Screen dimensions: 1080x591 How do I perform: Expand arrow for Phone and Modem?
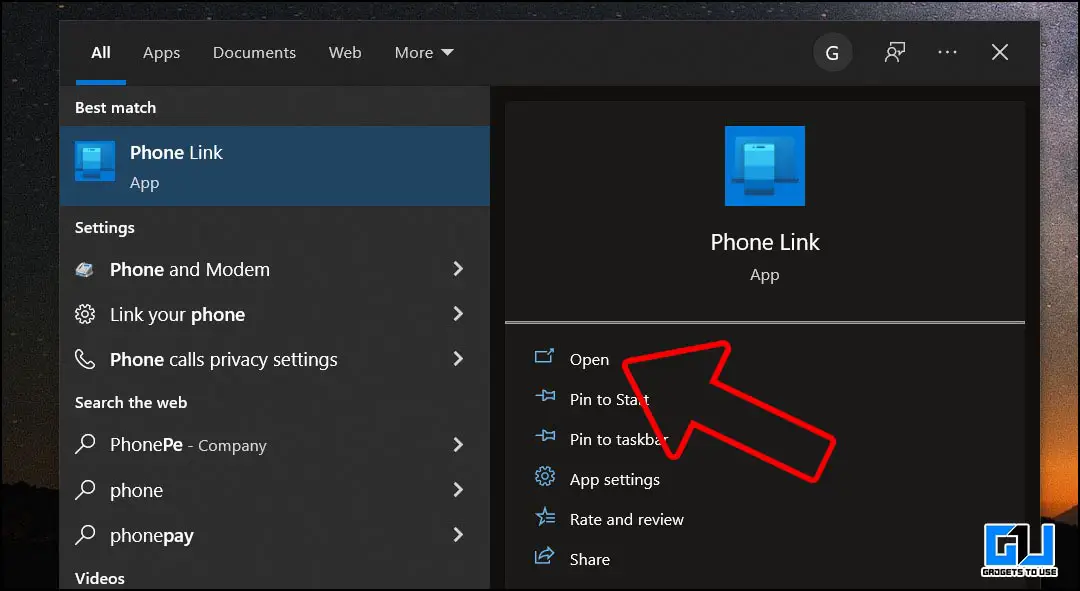pyautogui.click(x=458, y=269)
